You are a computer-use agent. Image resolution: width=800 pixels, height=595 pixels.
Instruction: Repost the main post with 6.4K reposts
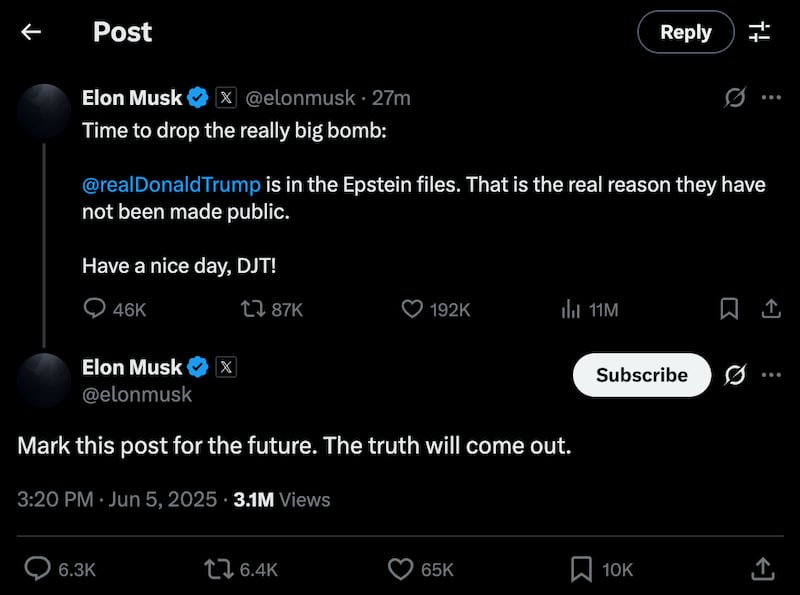coord(215,569)
